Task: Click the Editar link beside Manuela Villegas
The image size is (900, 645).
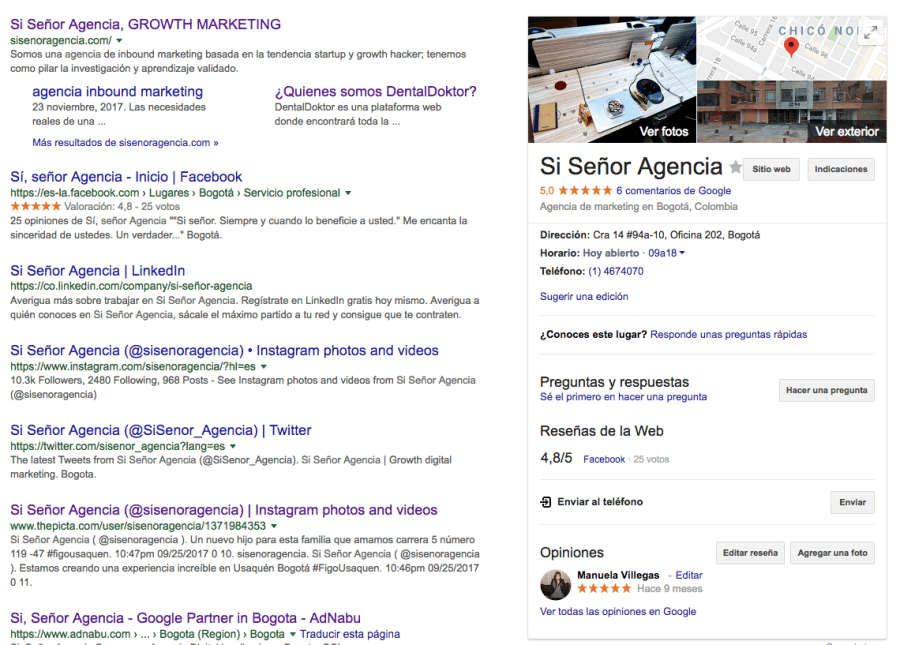Action: (x=689, y=575)
